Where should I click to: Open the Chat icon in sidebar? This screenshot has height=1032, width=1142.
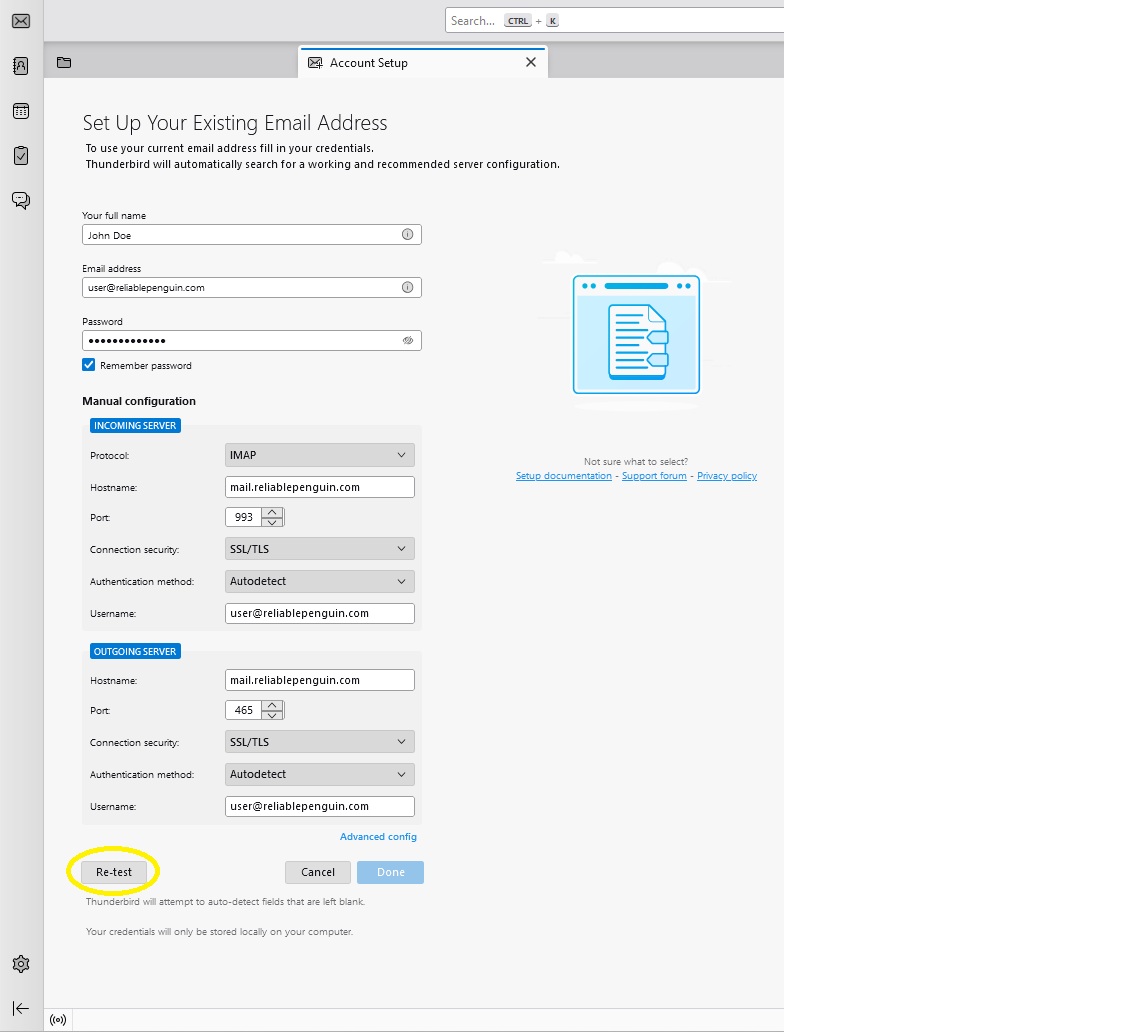tap(20, 200)
